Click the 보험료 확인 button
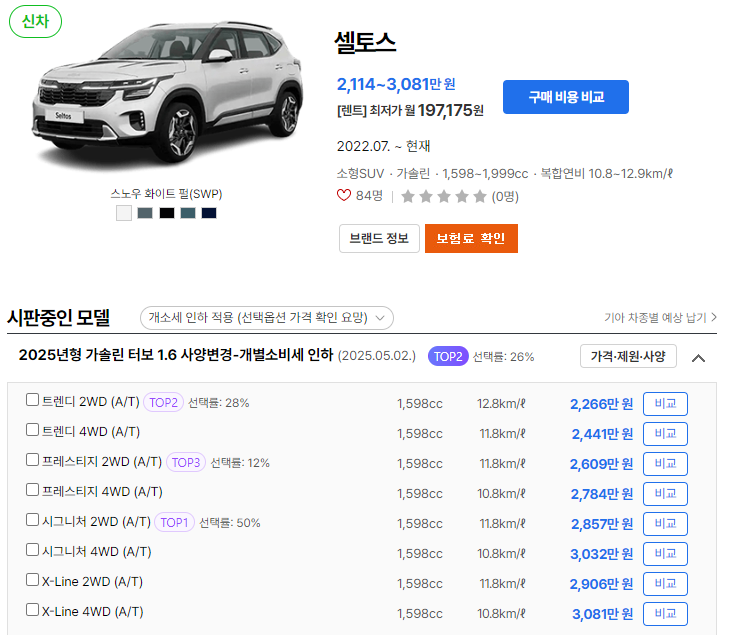 point(471,238)
